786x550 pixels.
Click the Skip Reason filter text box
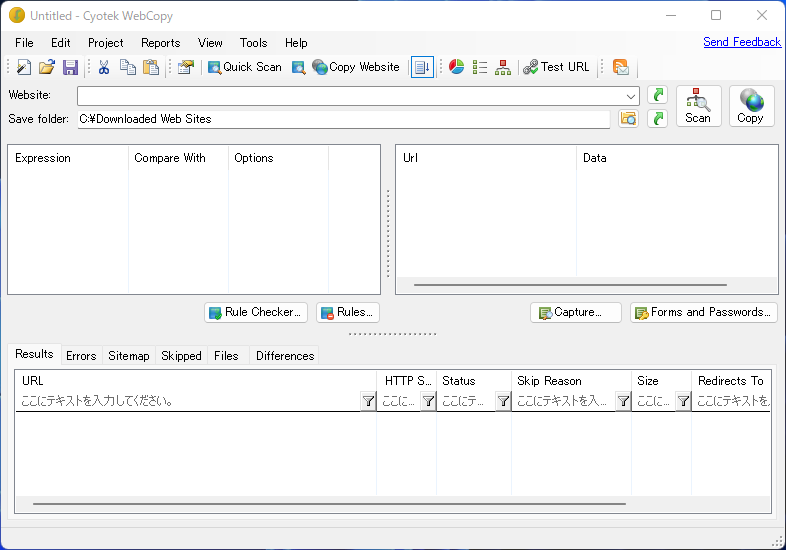coord(564,401)
